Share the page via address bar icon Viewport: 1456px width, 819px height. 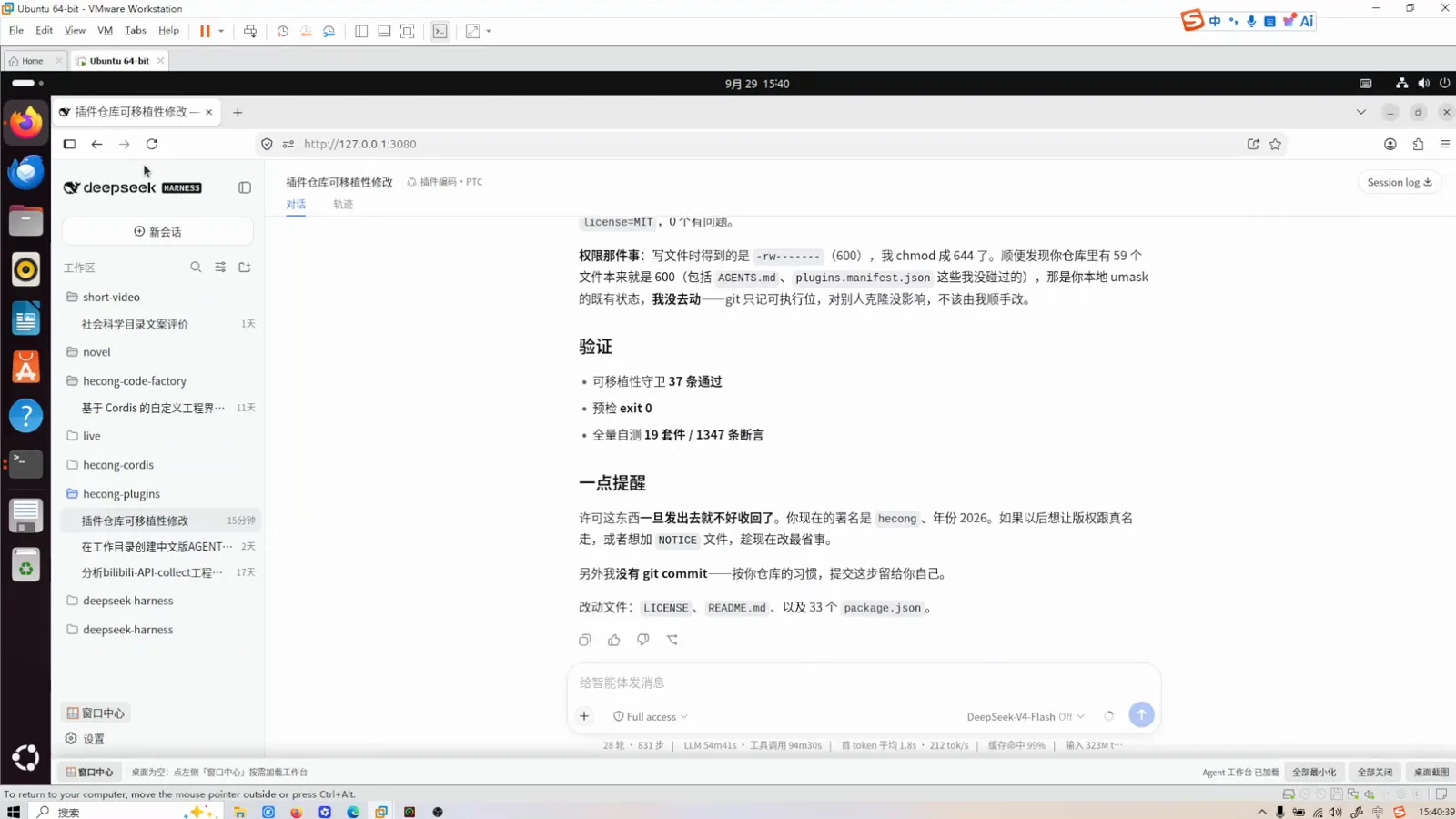[x=1253, y=144]
